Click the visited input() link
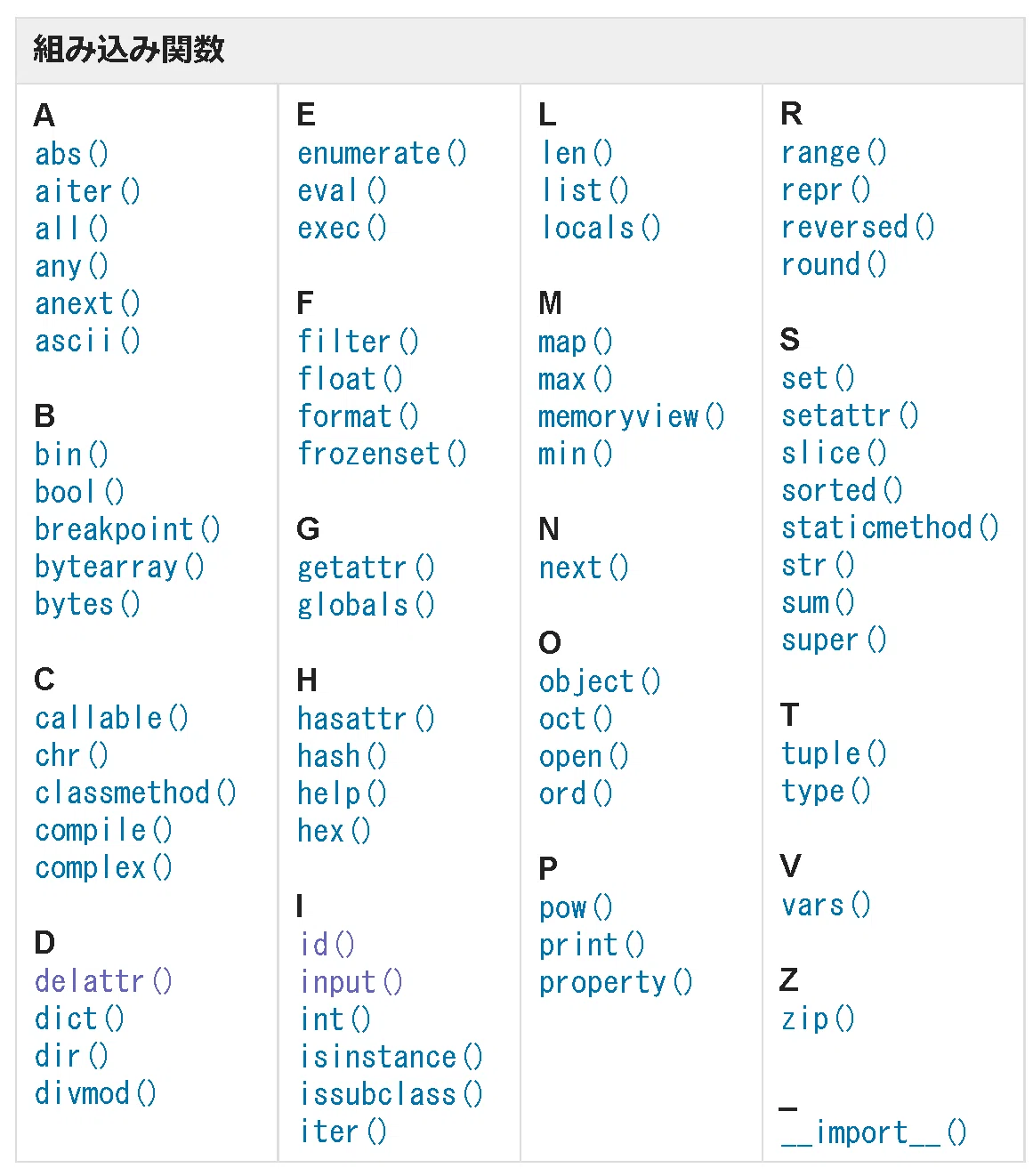This screenshot has width=1033, height=1176. (351, 982)
